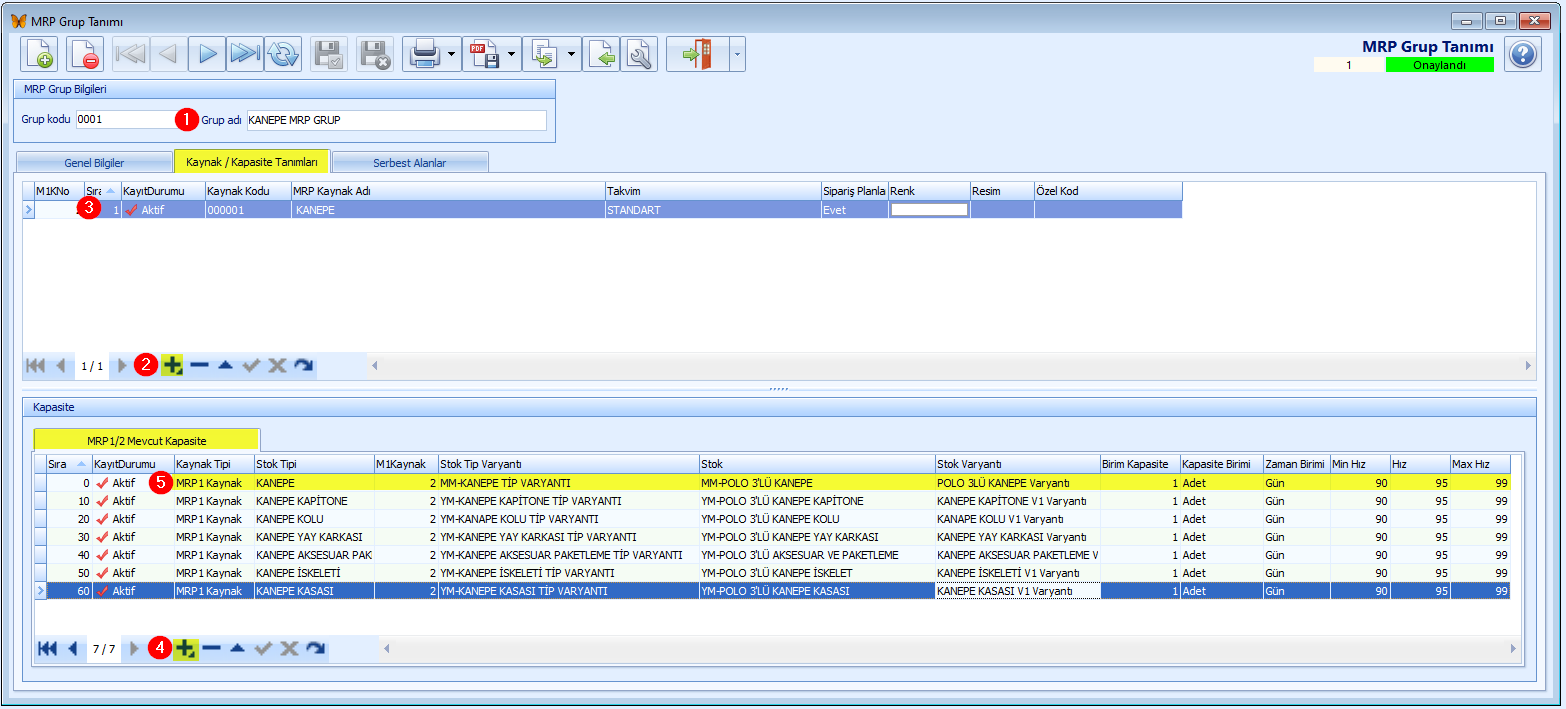Expand the PDF export dropdown arrow
1566x709 pixels.
pyautogui.click(x=512, y=54)
